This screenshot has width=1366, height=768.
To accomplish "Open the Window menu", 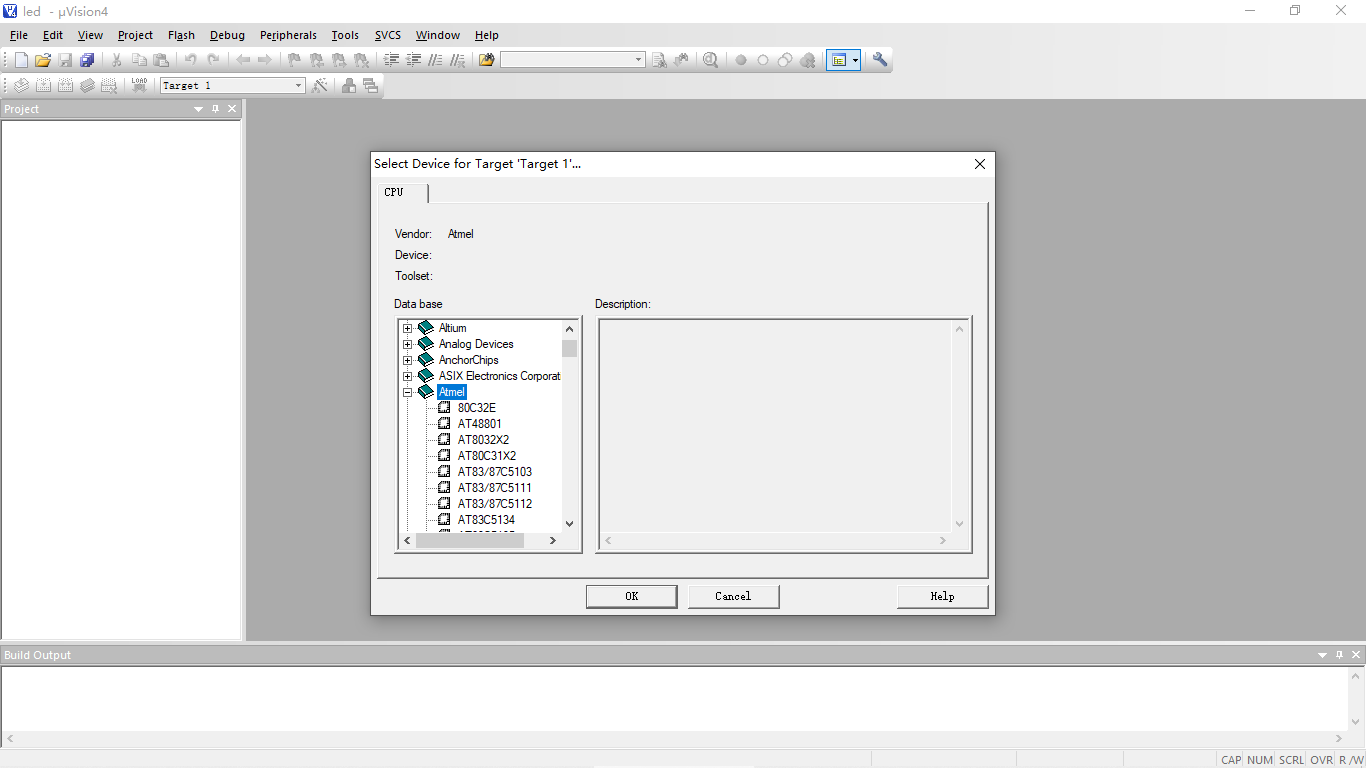I will [438, 35].
